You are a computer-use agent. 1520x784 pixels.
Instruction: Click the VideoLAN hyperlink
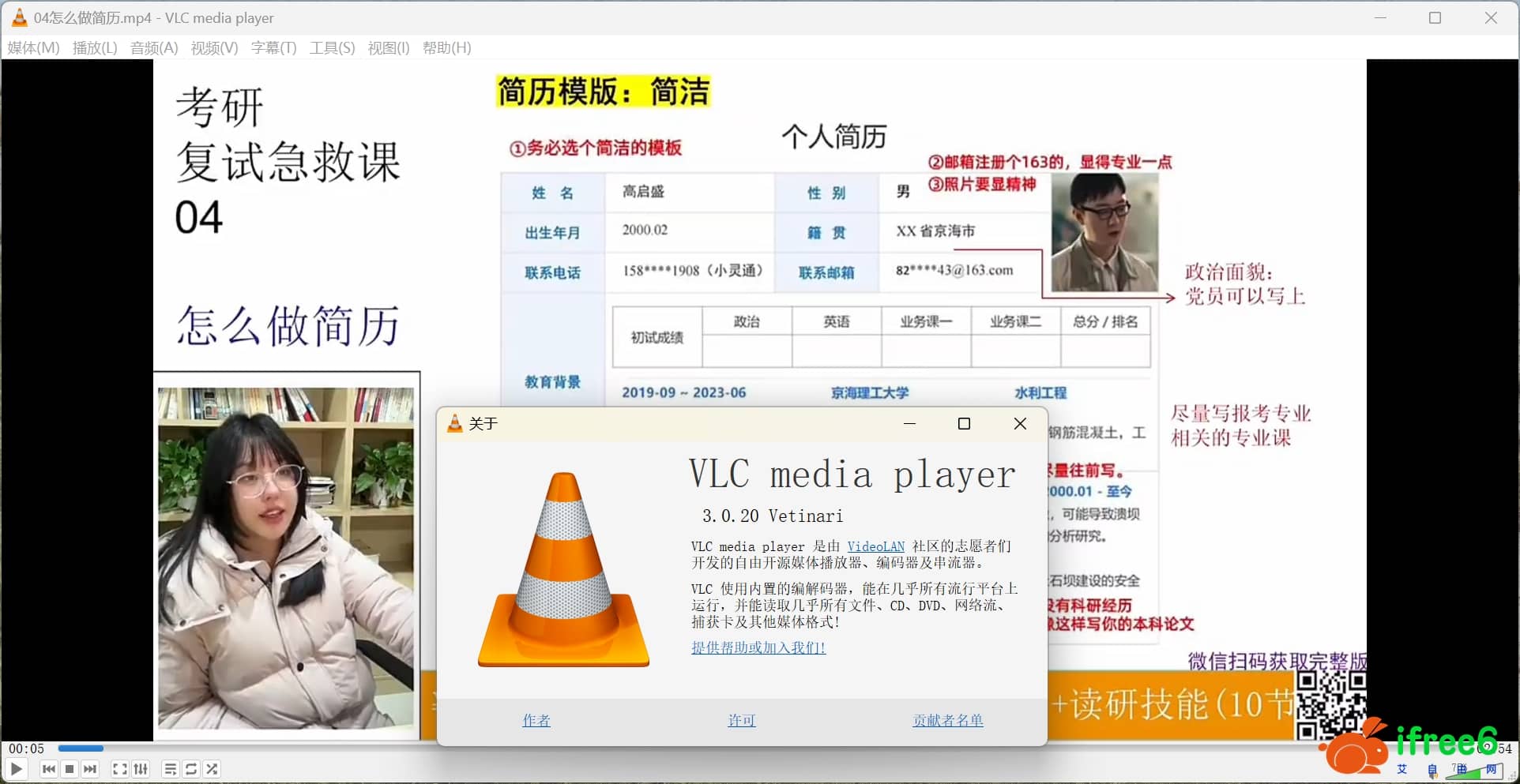tap(875, 546)
